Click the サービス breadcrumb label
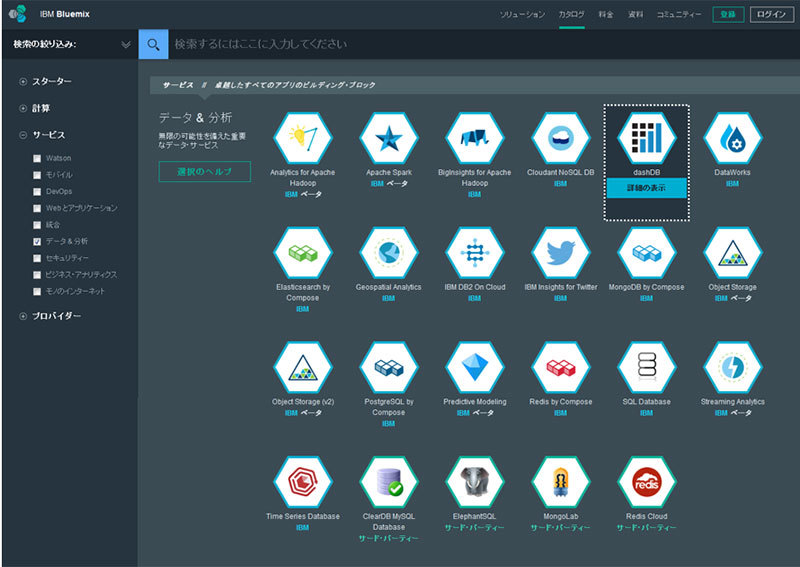This screenshot has width=800, height=567. (x=178, y=85)
